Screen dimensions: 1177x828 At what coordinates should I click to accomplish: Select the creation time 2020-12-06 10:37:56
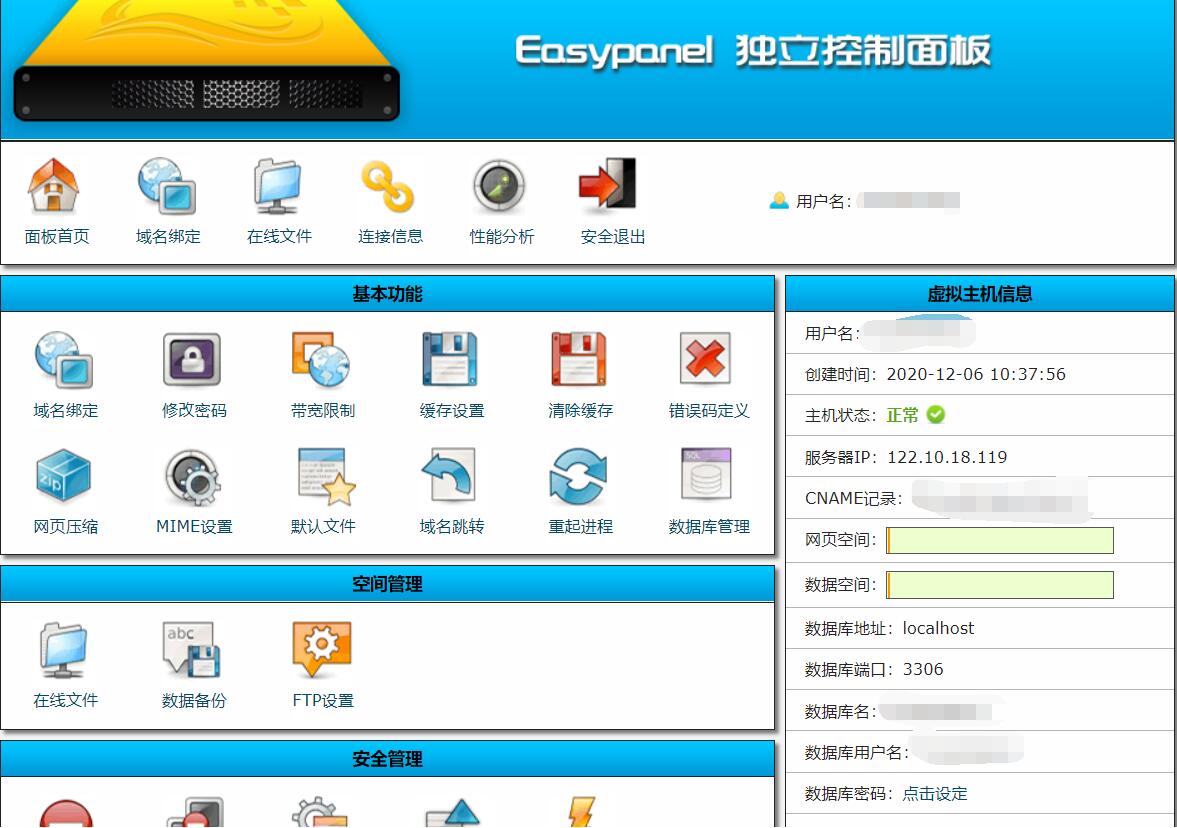pyautogui.click(x=976, y=374)
